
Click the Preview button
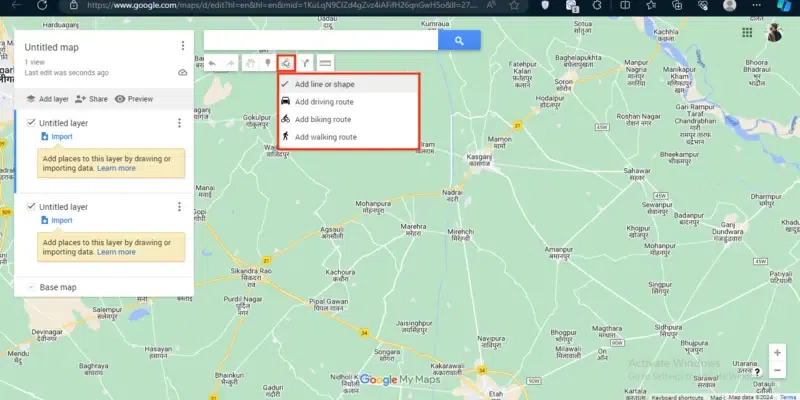click(x=134, y=99)
